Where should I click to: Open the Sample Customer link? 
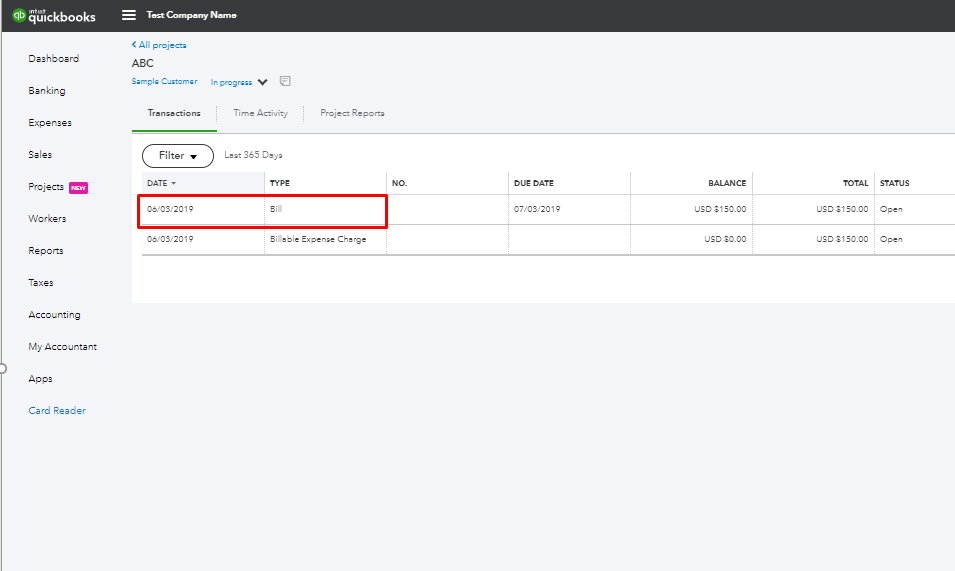click(164, 82)
